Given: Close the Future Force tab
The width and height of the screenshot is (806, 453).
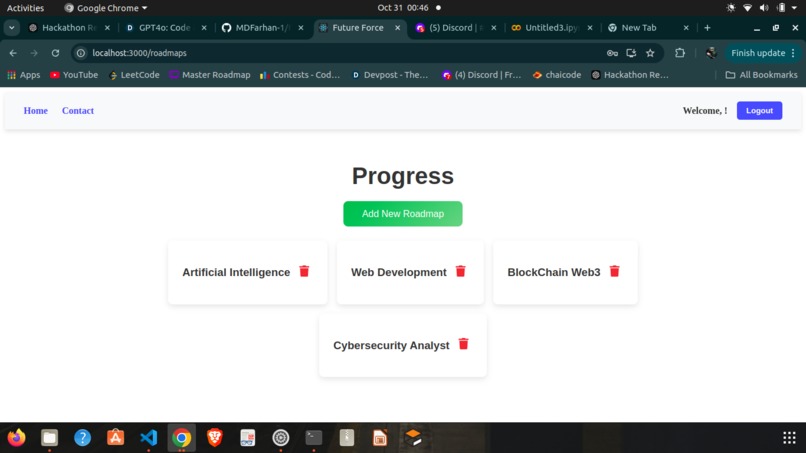Looking at the screenshot, I should [x=397, y=28].
